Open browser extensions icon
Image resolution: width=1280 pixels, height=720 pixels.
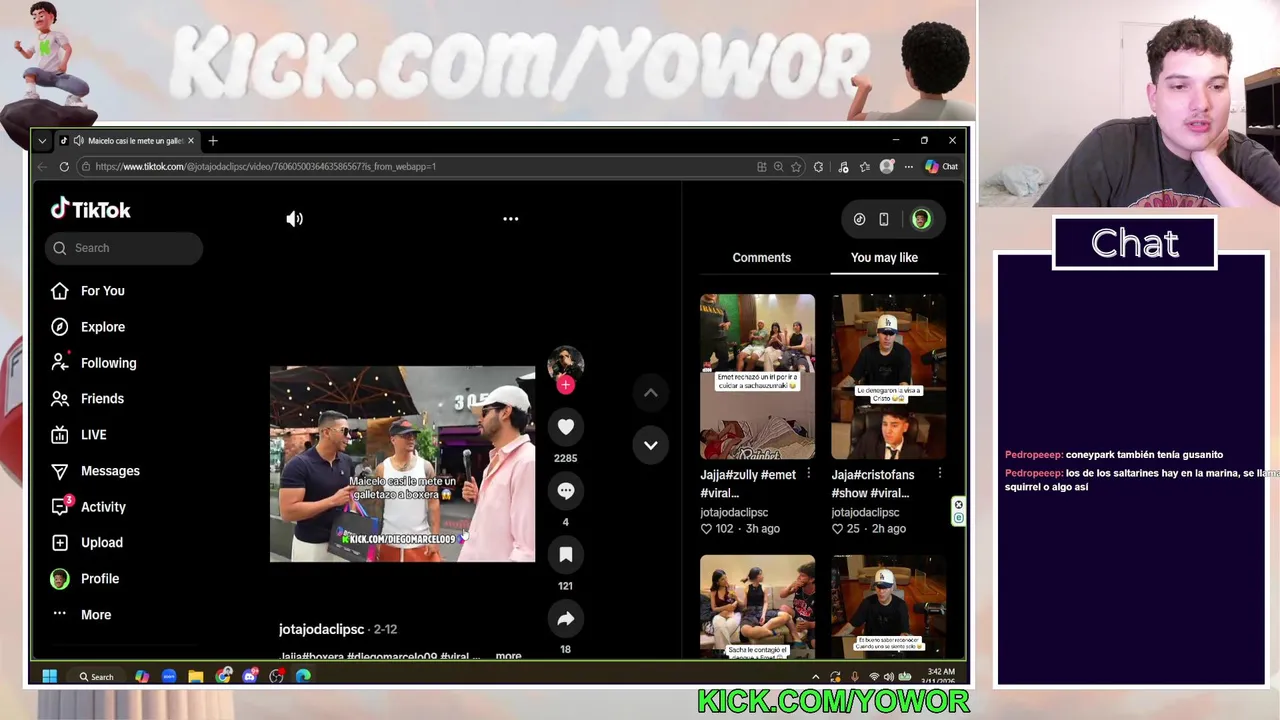(819, 167)
